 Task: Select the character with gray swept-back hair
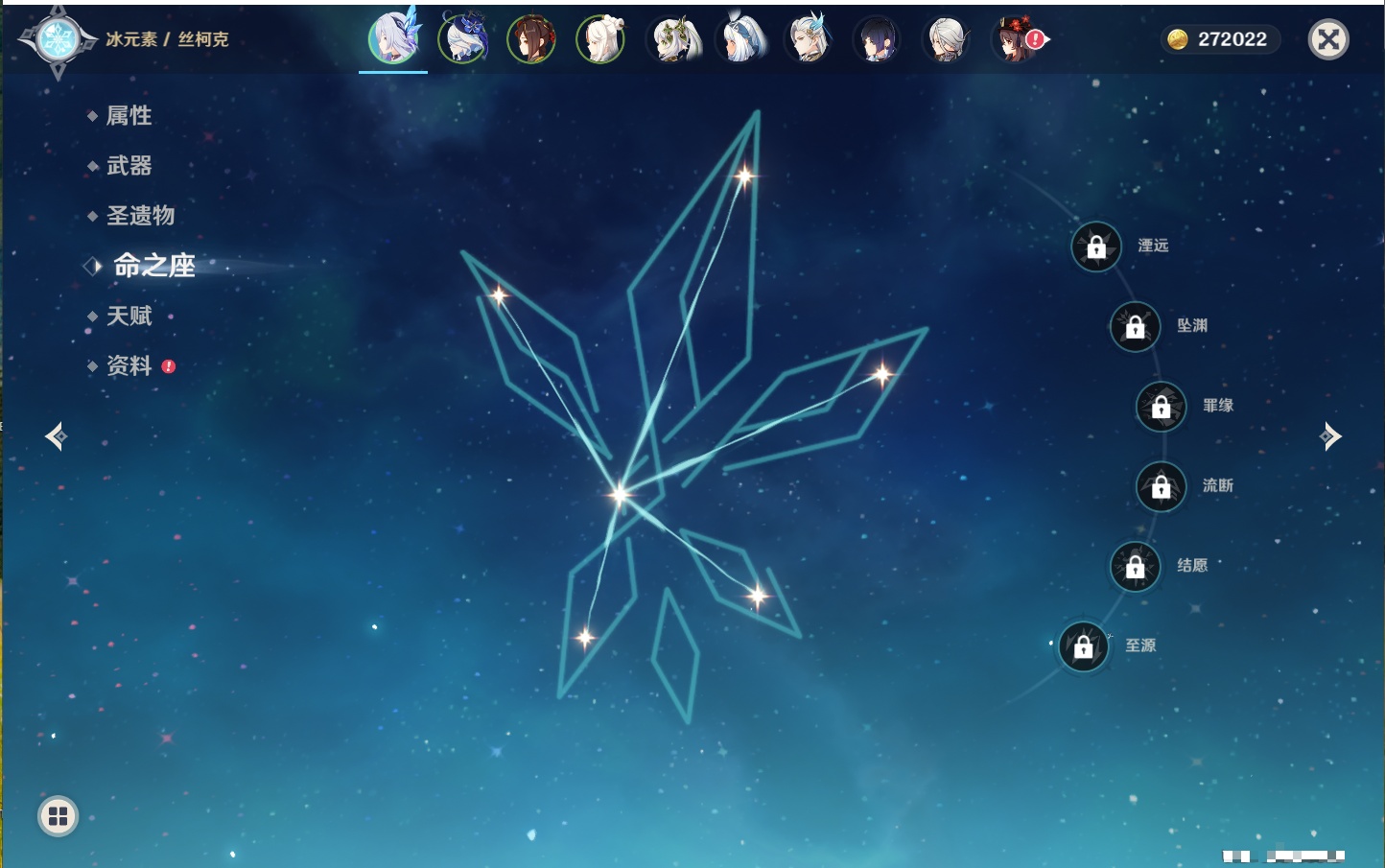(946, 39)
